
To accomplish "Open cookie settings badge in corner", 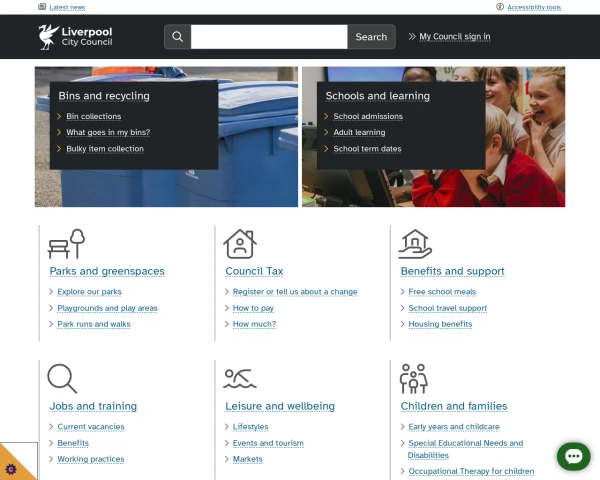I will pos(11,468).
